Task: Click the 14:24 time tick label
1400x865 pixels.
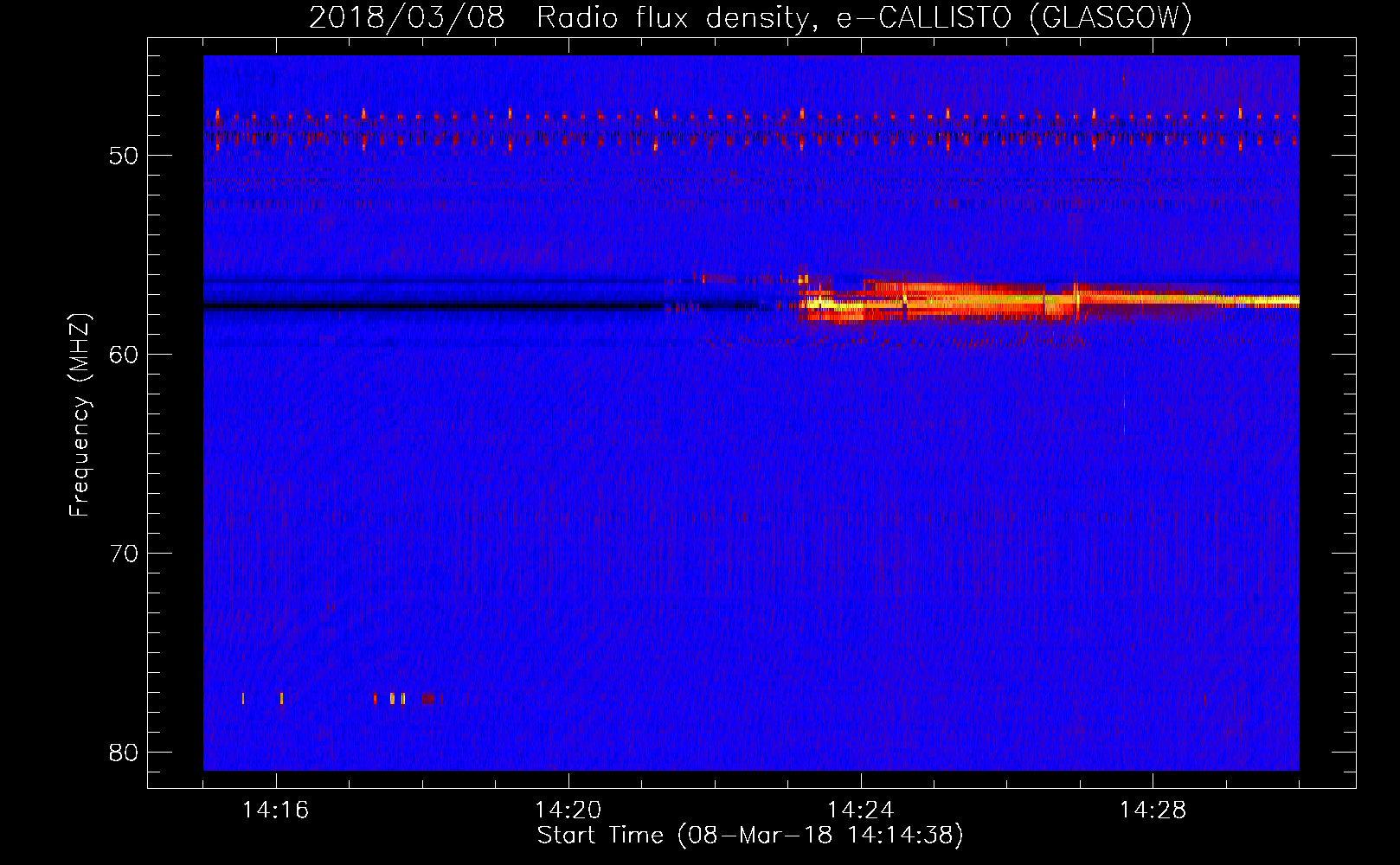Action: tap(861, 811)
